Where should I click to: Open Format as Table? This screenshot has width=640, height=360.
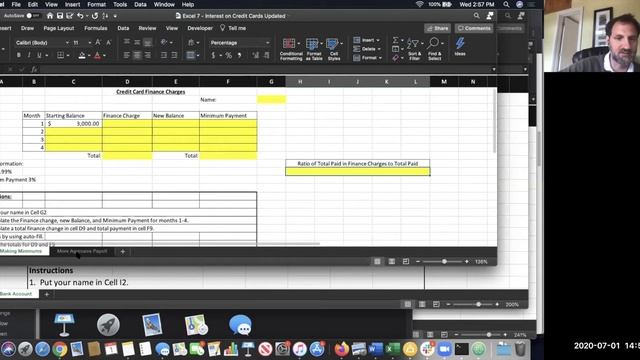coord(313,49)
